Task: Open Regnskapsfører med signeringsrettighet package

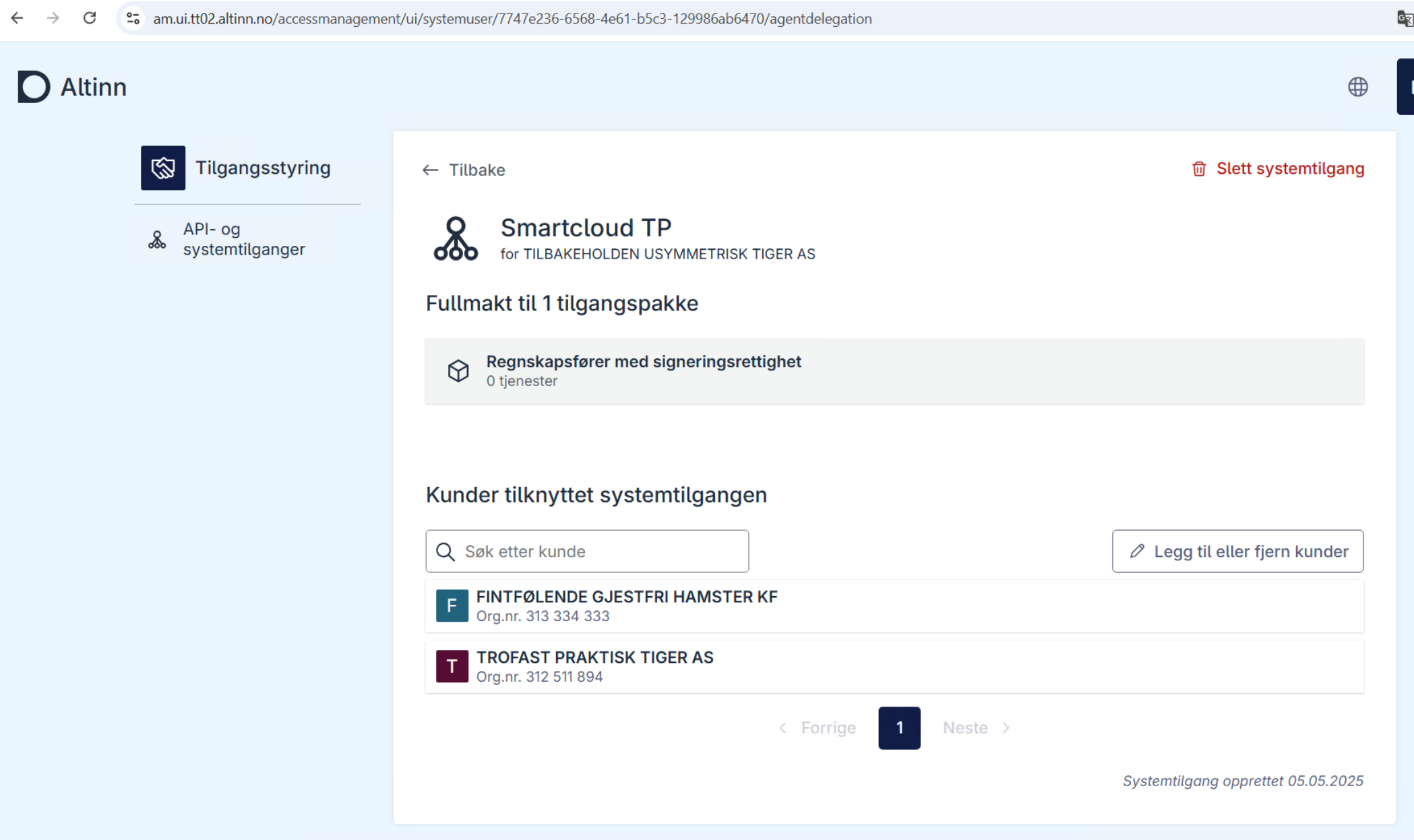Action: 894,371
